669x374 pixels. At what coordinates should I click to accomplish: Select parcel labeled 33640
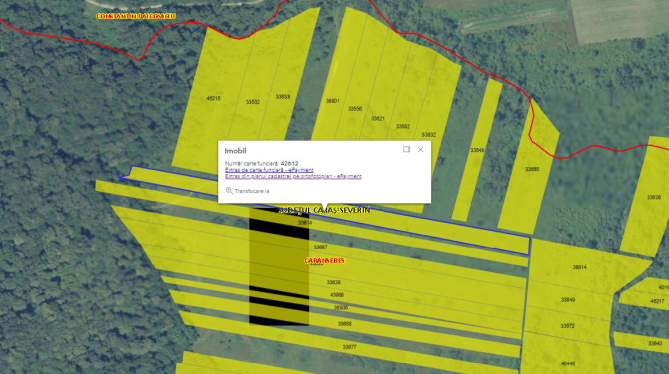pyautogui.click(x=655, y=343)
